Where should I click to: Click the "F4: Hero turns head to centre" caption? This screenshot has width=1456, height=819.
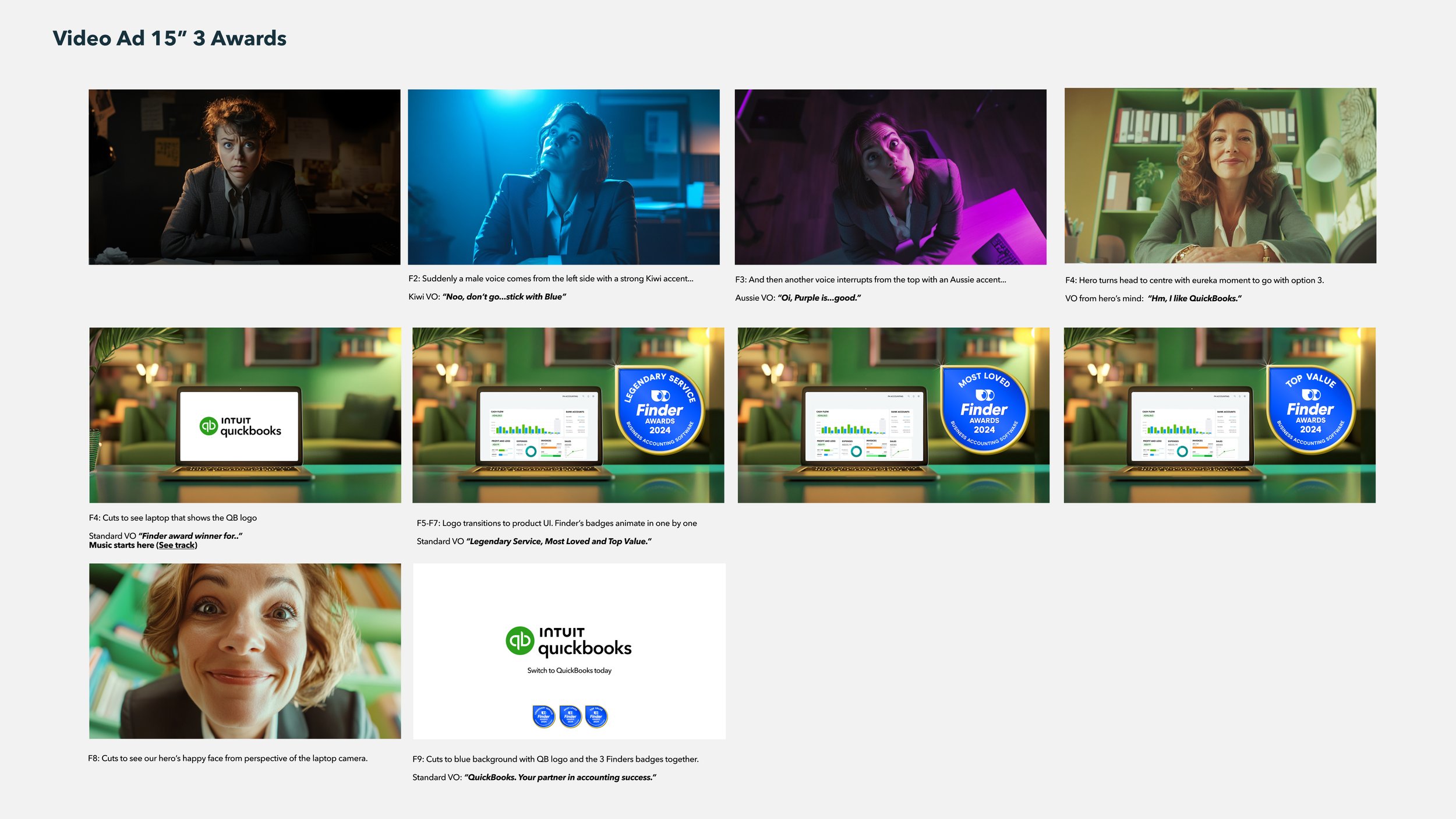tap(1195, 280)
